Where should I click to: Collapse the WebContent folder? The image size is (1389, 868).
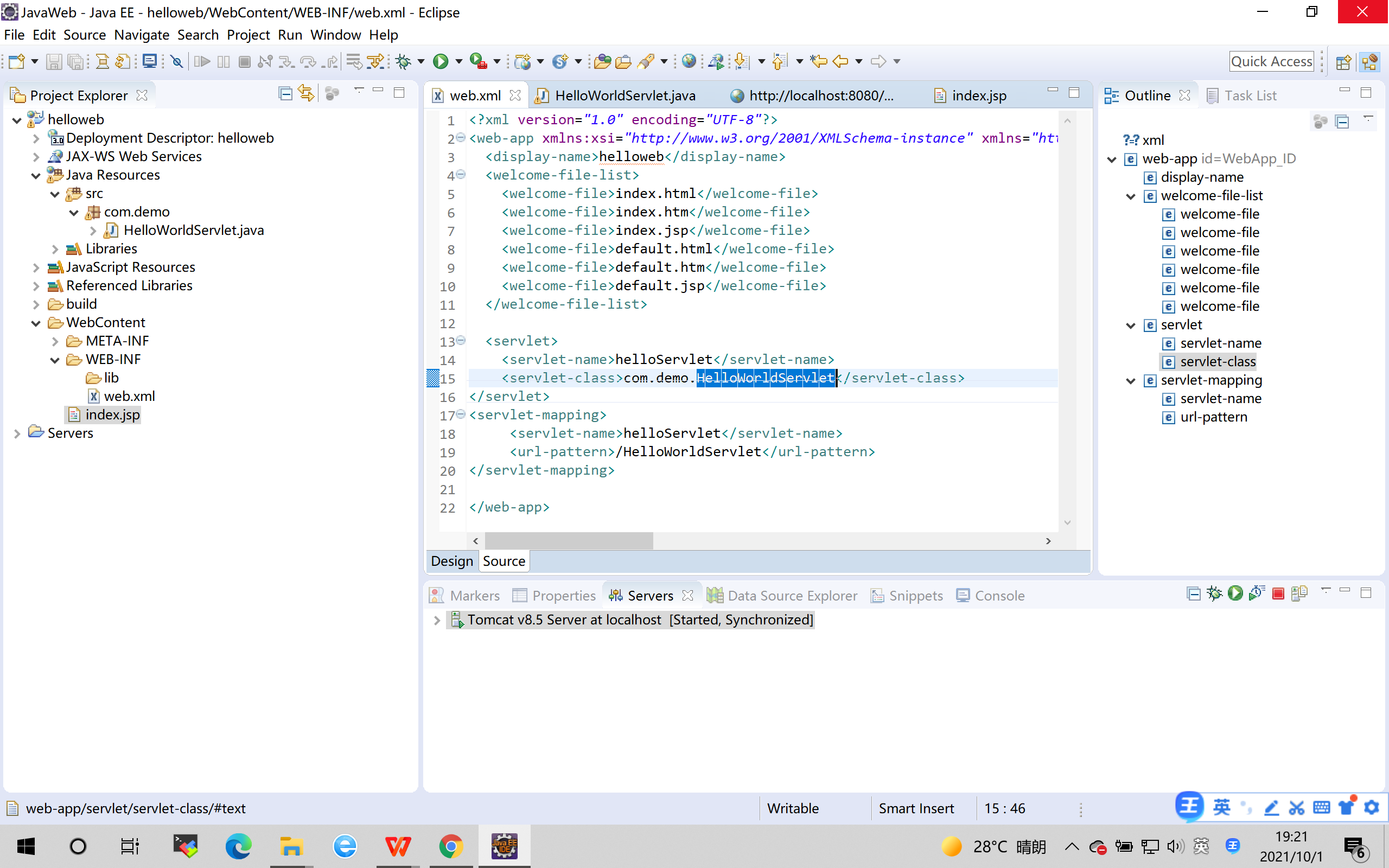(x=36, y=323)
